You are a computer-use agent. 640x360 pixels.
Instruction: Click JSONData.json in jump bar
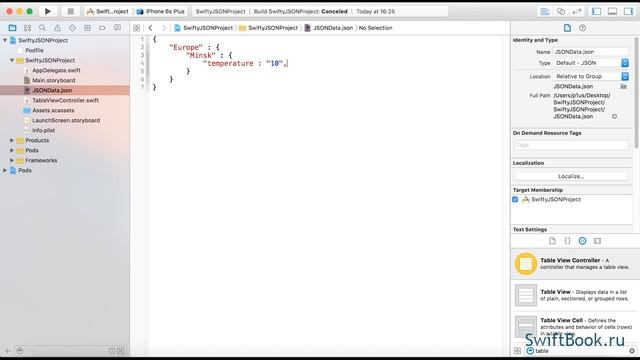pyautogui.click(x=329, y=28)
